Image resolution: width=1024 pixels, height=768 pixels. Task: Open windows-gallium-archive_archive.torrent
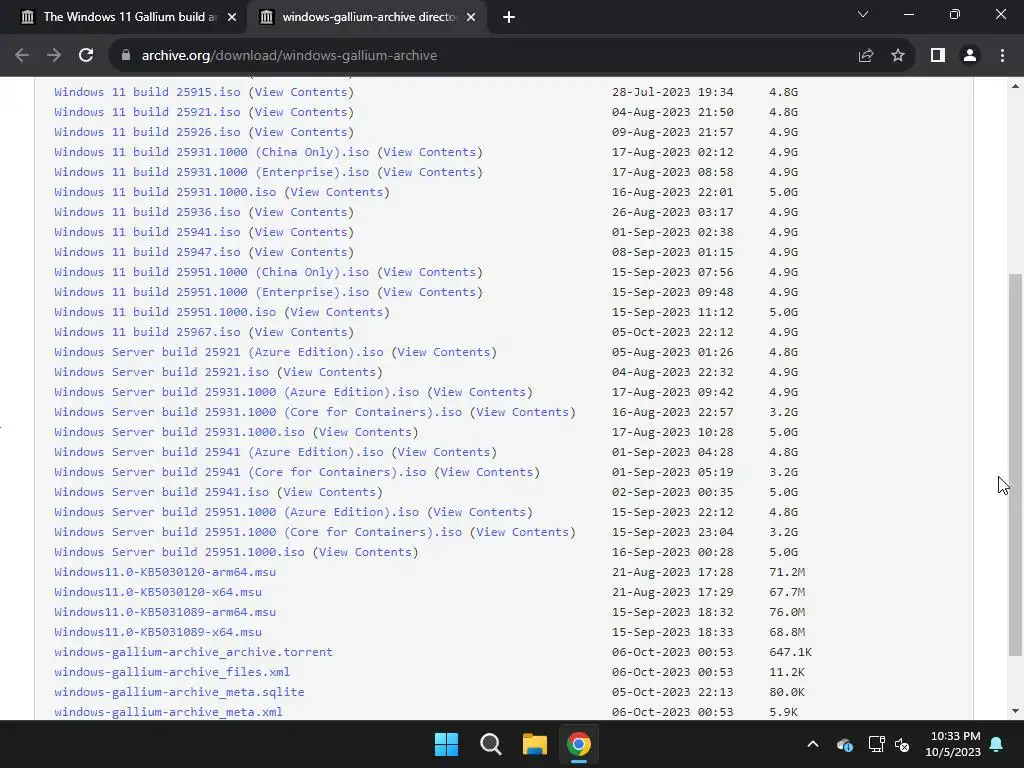pos(193,652)
